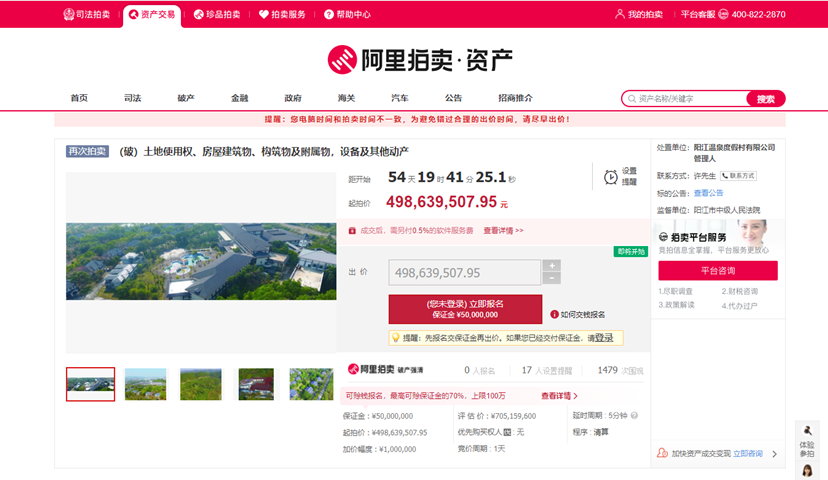Click the 阿里拍卖·资产 logo
The width and height of the screenshot is (828, 480).
(420, 60)
